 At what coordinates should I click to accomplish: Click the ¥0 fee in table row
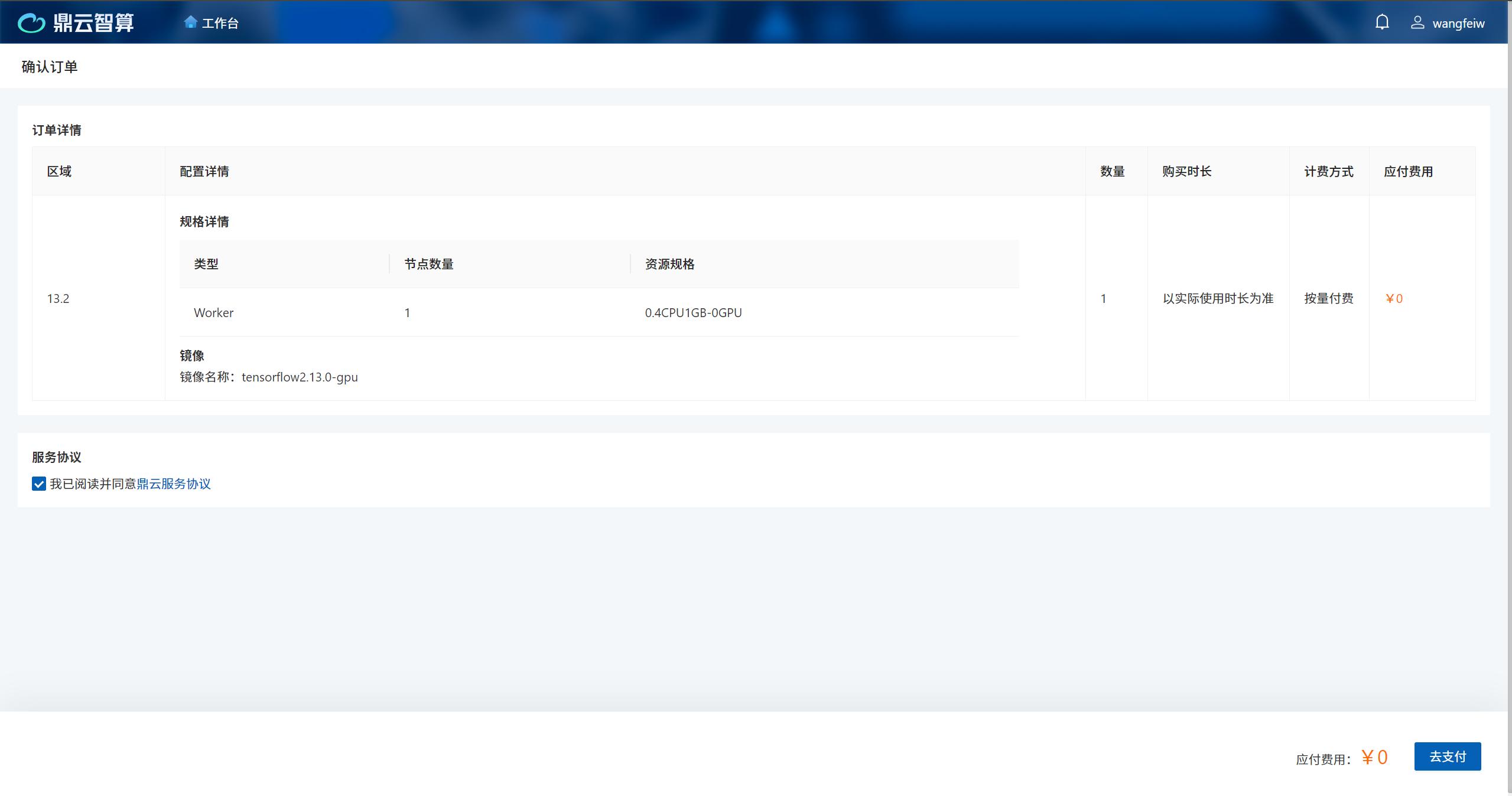click(1394, 299)
